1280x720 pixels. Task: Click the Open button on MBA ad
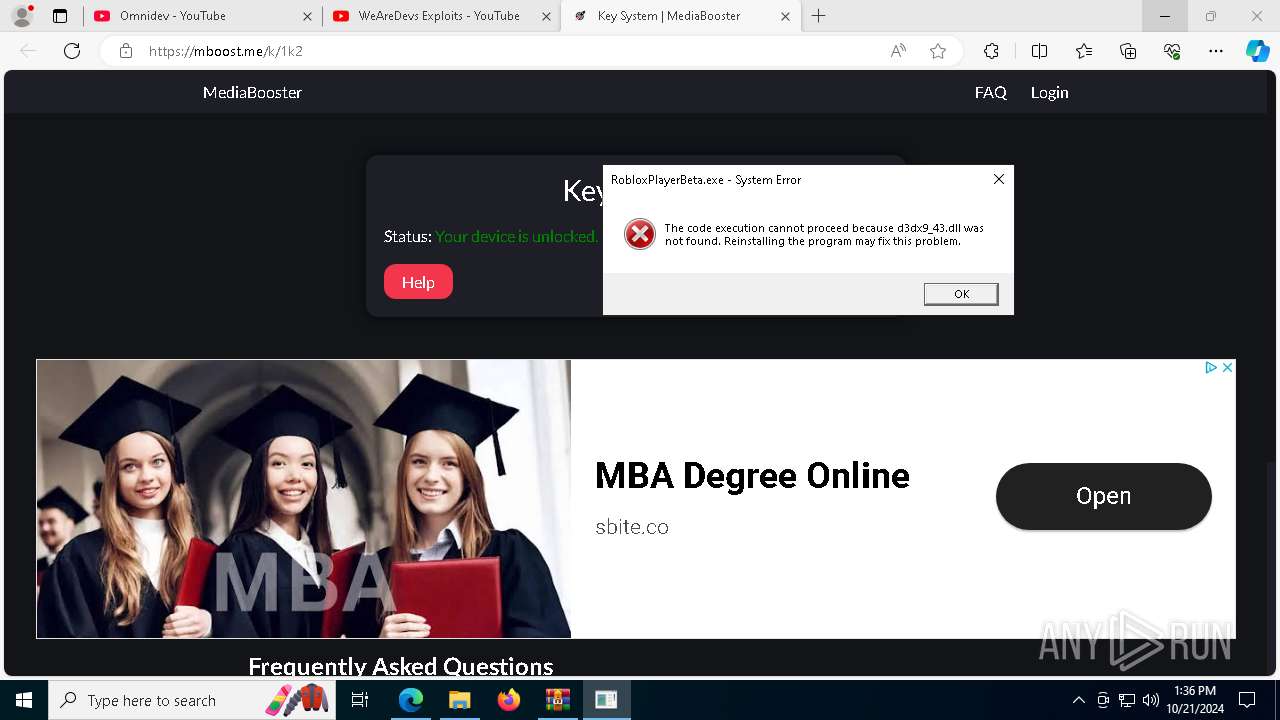click(x=1103, y=496)
